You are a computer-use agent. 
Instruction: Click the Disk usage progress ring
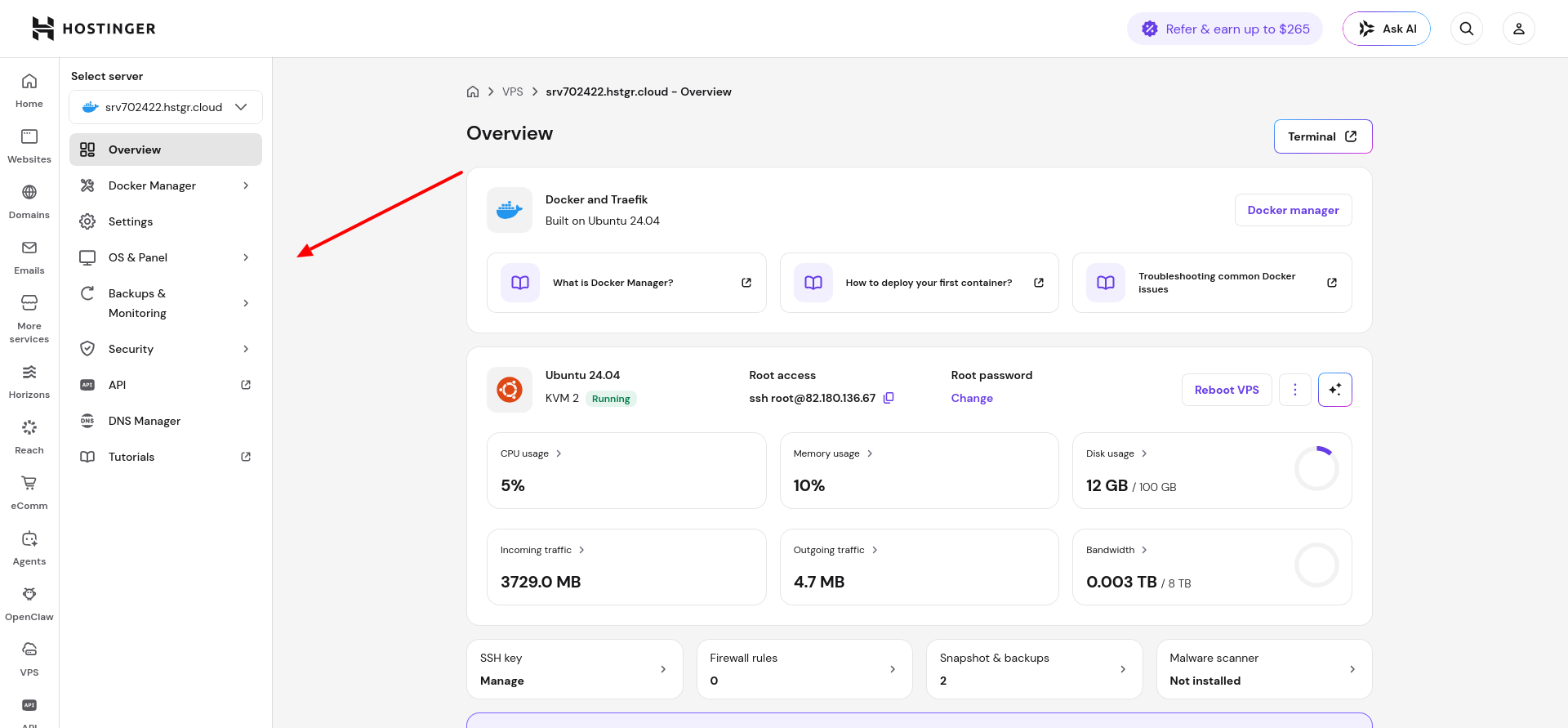pyautogui.click(x=1316, y=469)
